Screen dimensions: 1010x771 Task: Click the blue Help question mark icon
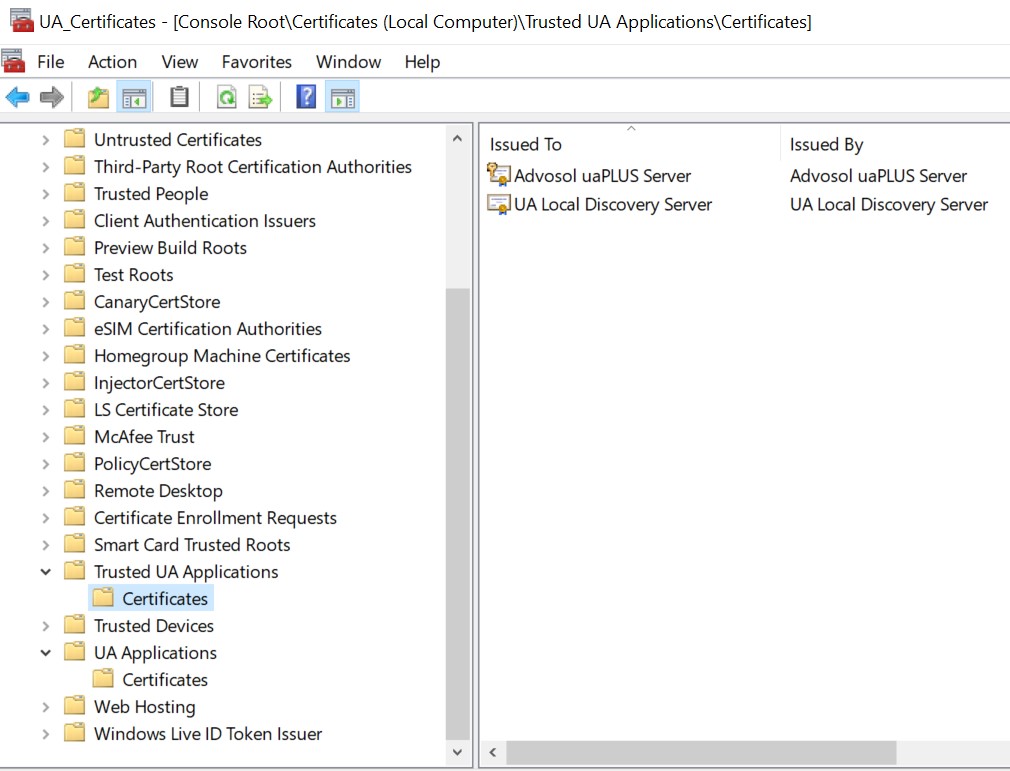[306, 97]
